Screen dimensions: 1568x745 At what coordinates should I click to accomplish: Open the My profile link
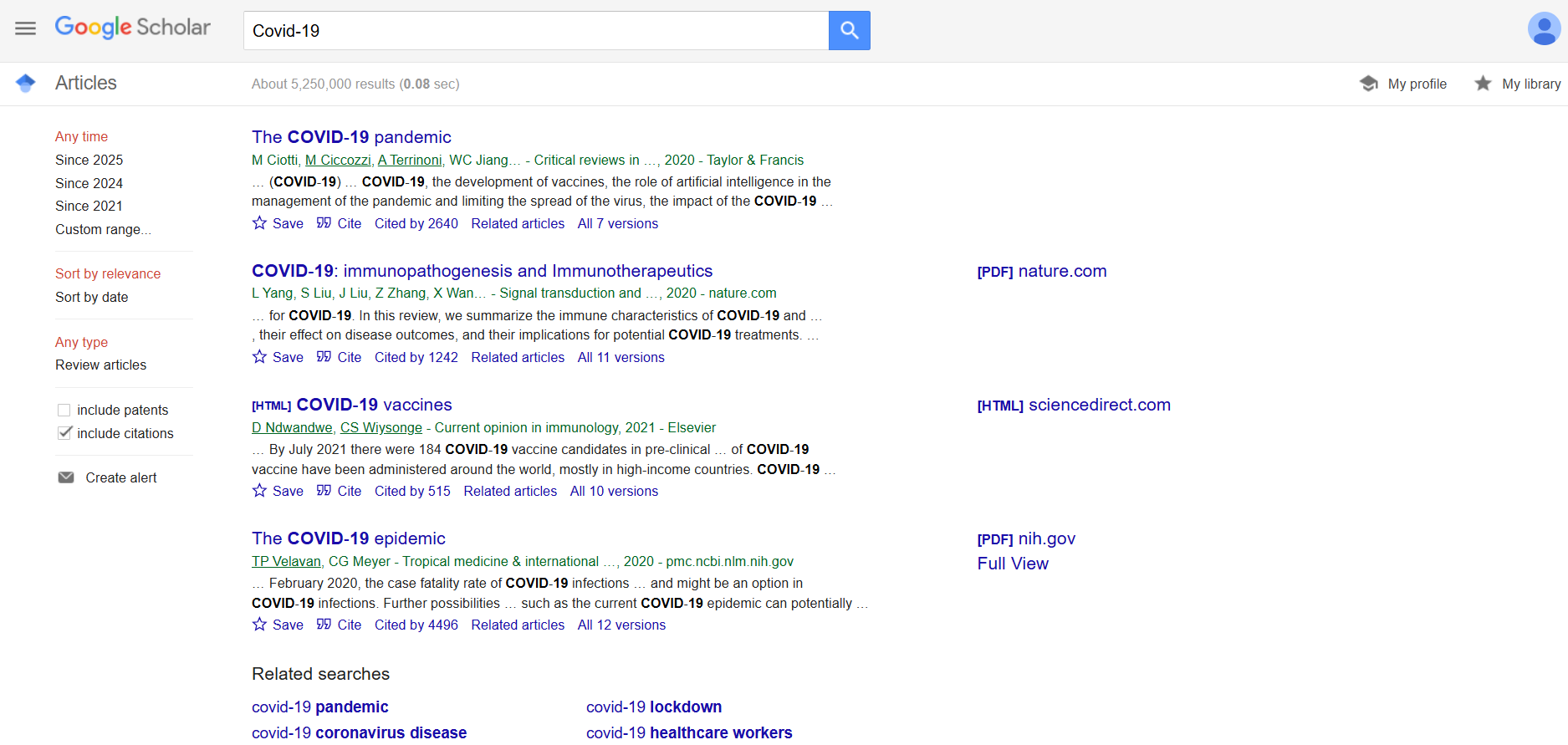tap(1417, 84)
